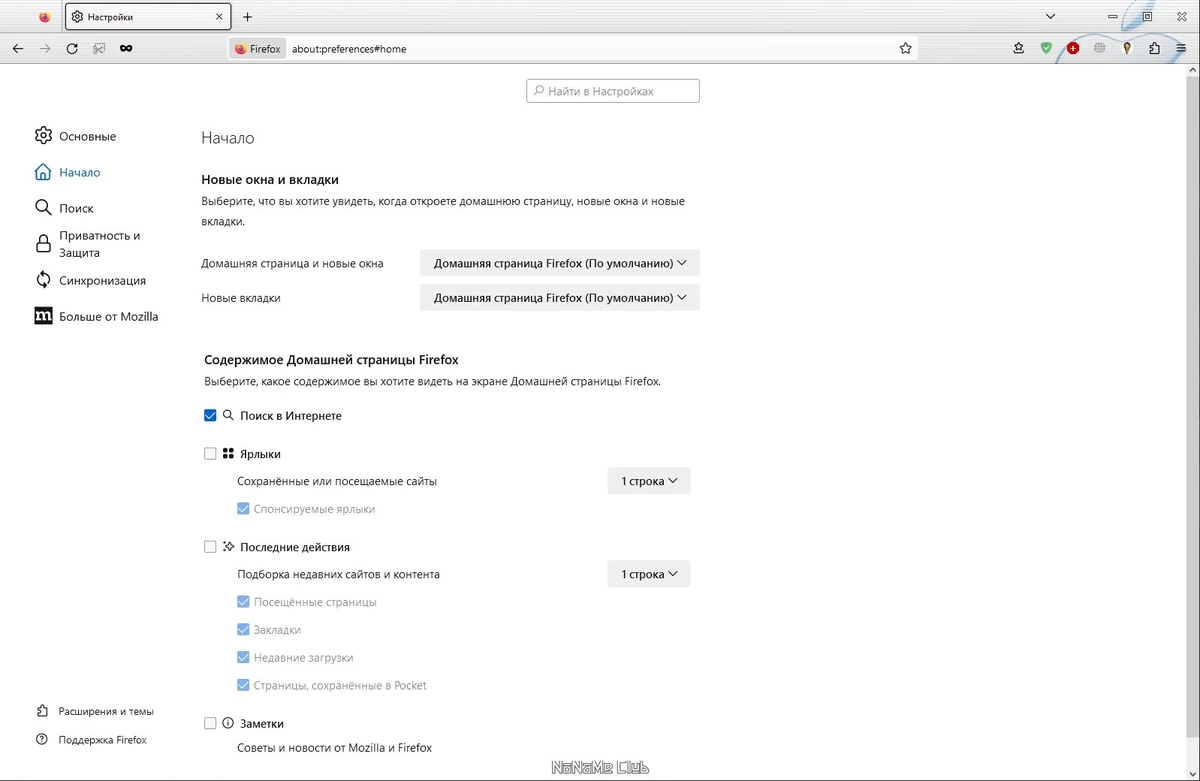Open the green shield extension
1200x781 pixels.
pyautogui.click(x=1046, y=48)
